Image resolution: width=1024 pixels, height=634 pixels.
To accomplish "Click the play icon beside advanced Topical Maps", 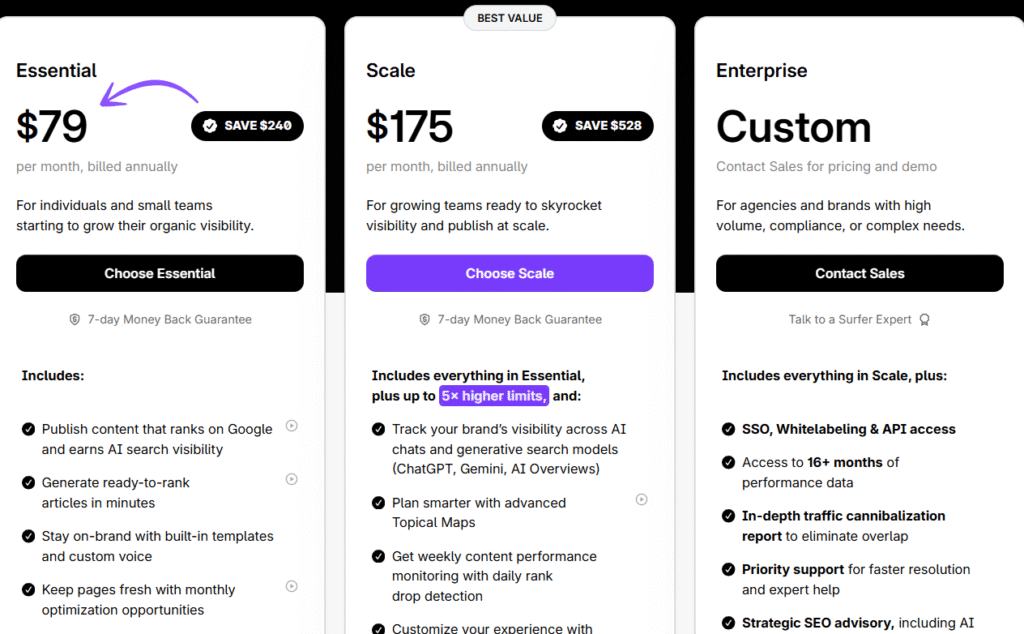I will (x=642, y=499).
